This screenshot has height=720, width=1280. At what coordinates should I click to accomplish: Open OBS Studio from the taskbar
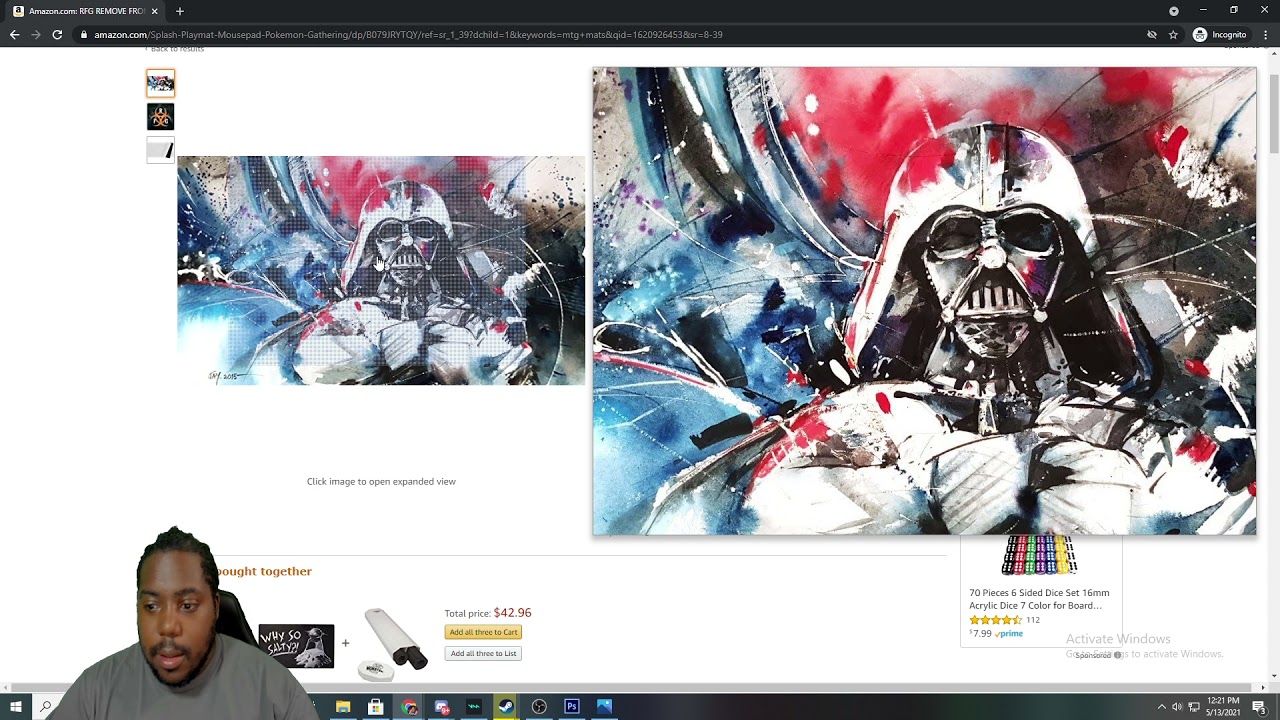click(539, 707)
